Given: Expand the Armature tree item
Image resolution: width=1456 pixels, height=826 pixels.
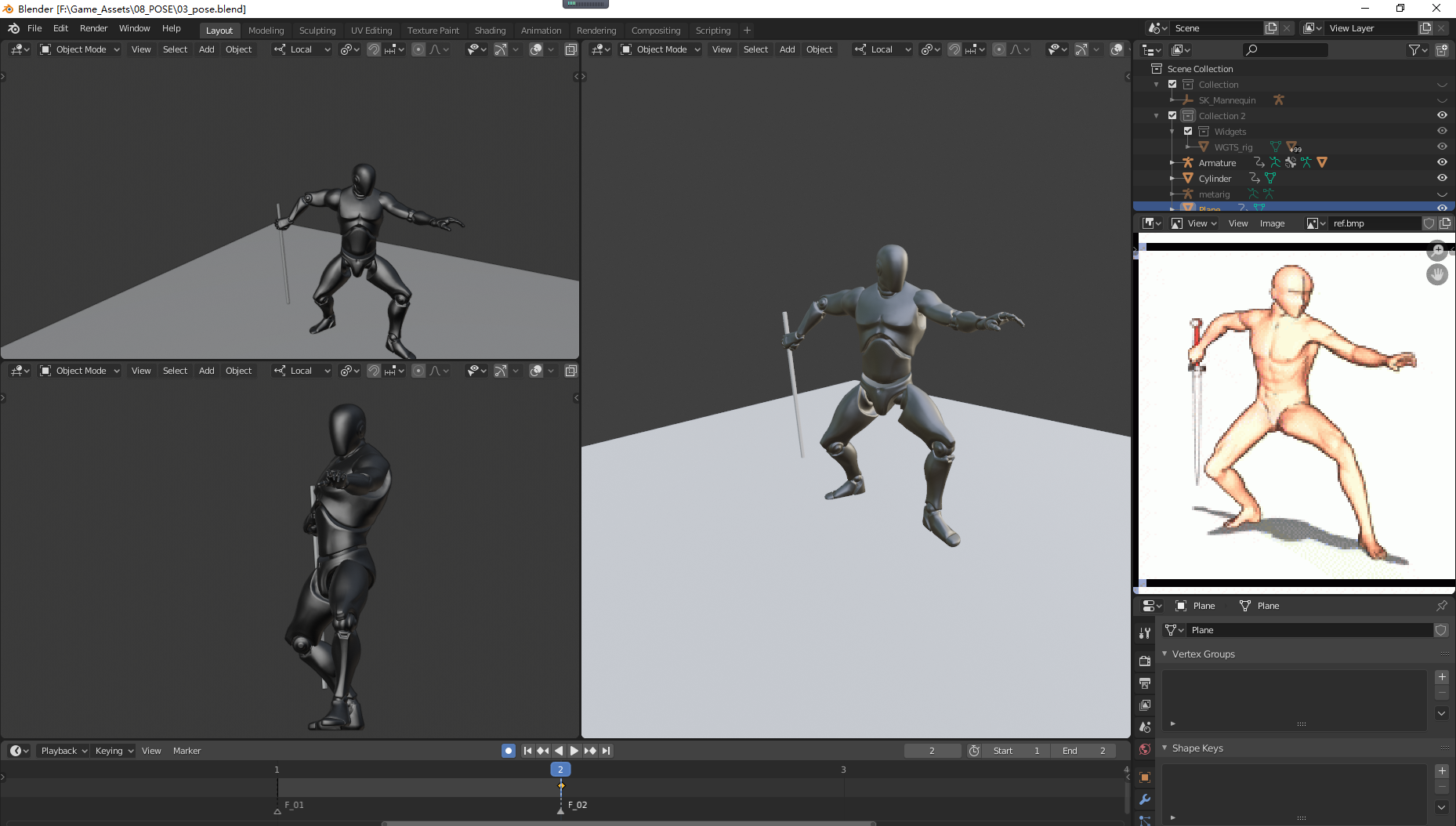Looking at the screenshot, I should (x=1172, y=163).
